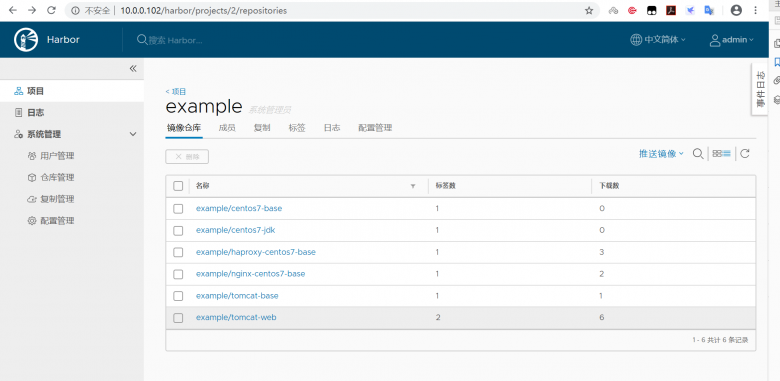Check the example/tomcat-base row checkbox
The height and width of the screenshot is (381, 780).
(x=178, y=296)
